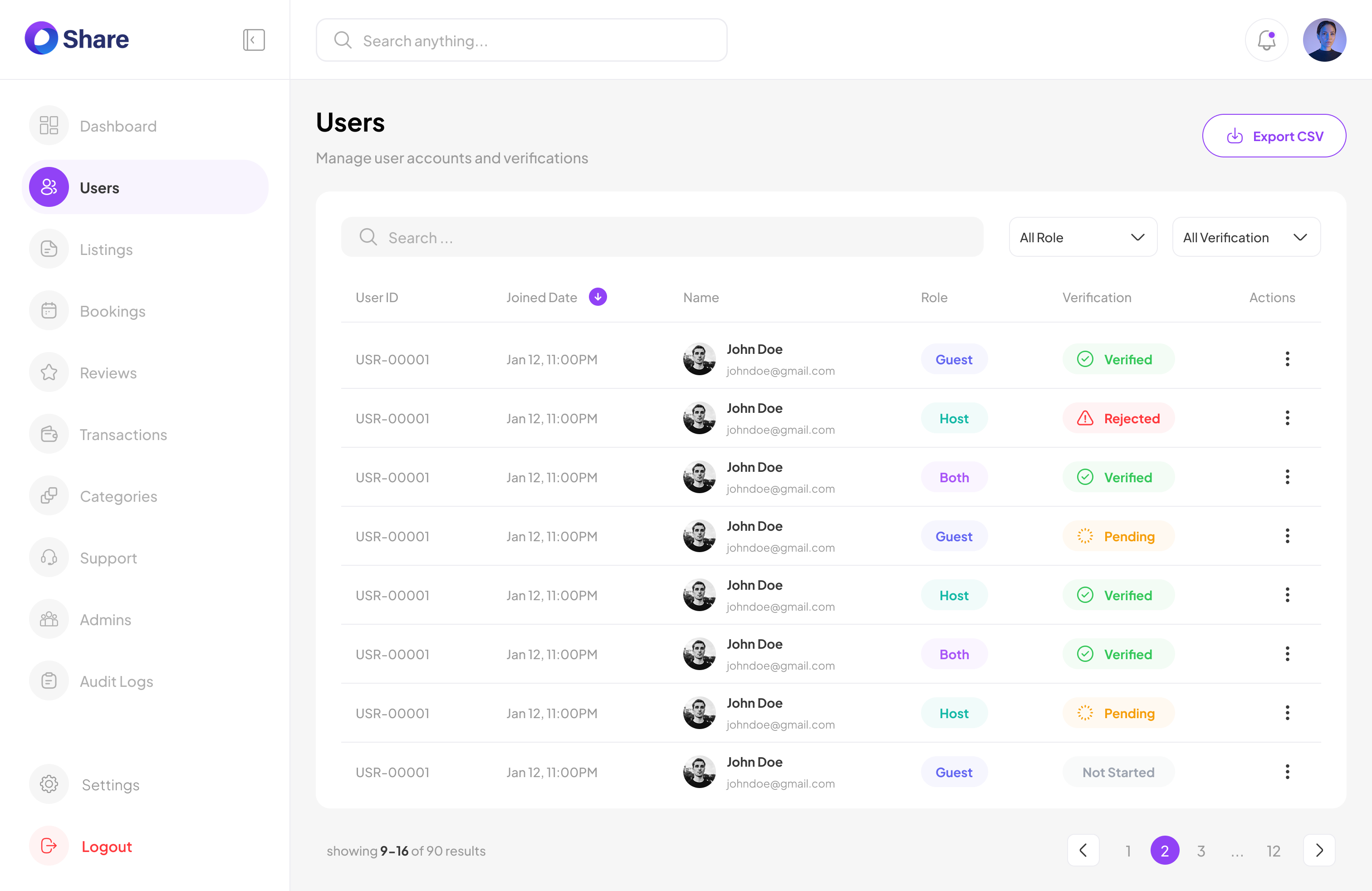Click the Listings sidebar icon
The width and height of the screenshot is (1372, 891).
pyautogui.click(x=49, y=249)
